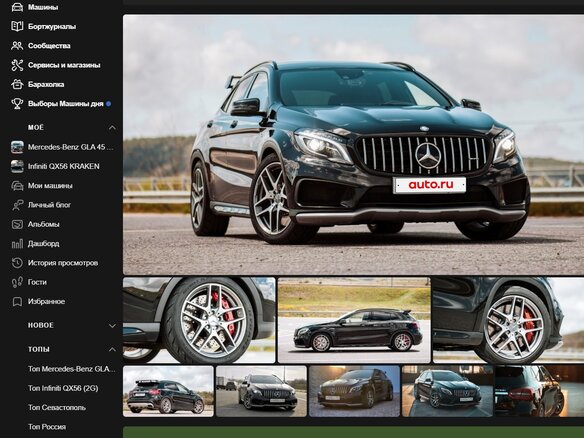Click the open-book icon beside Бортжурналы

[17, 26]
